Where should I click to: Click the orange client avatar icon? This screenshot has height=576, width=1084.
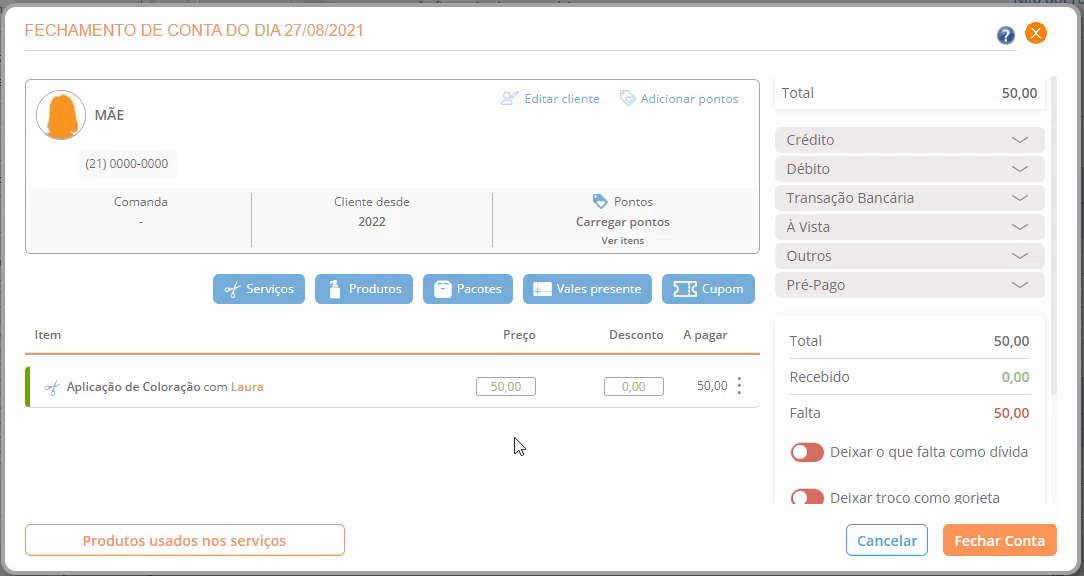[60, 115]
